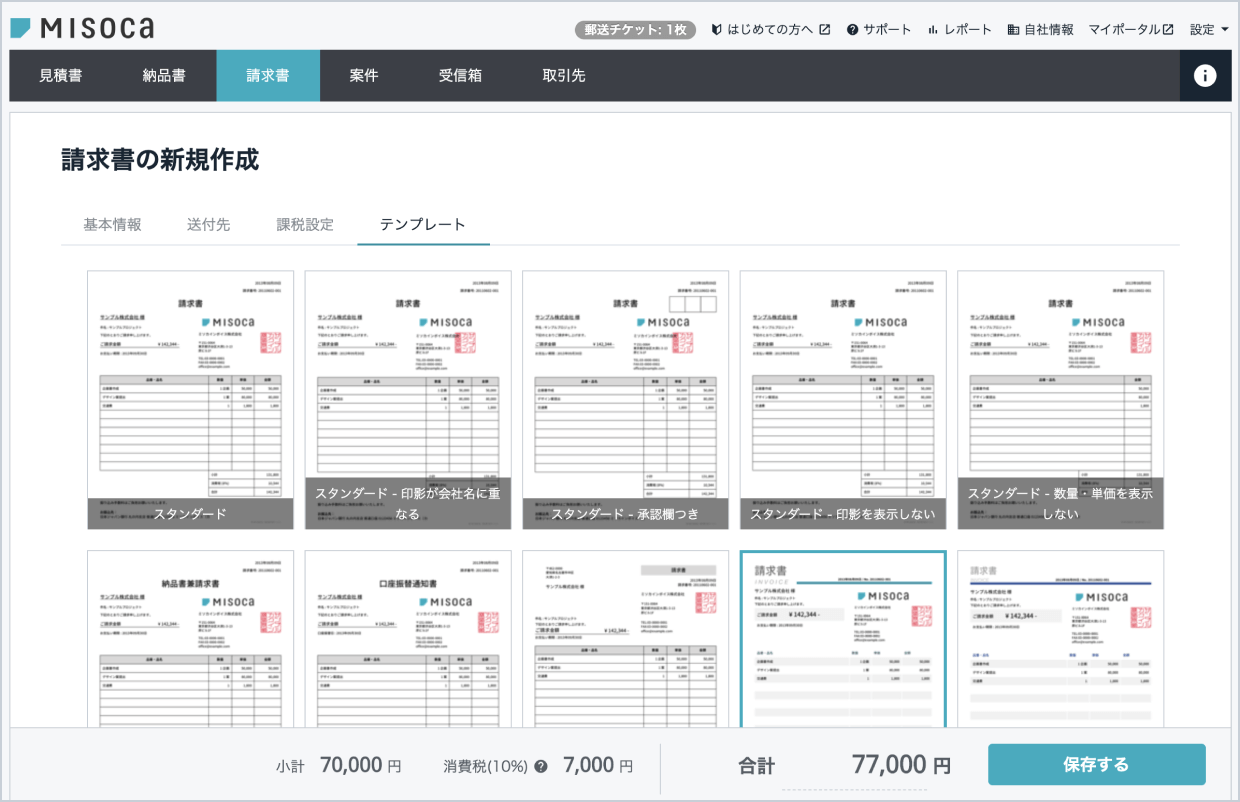Click the consumption tax help icon
The width and height of the screenshot is (1240, 802).
[x=541, y=767]
